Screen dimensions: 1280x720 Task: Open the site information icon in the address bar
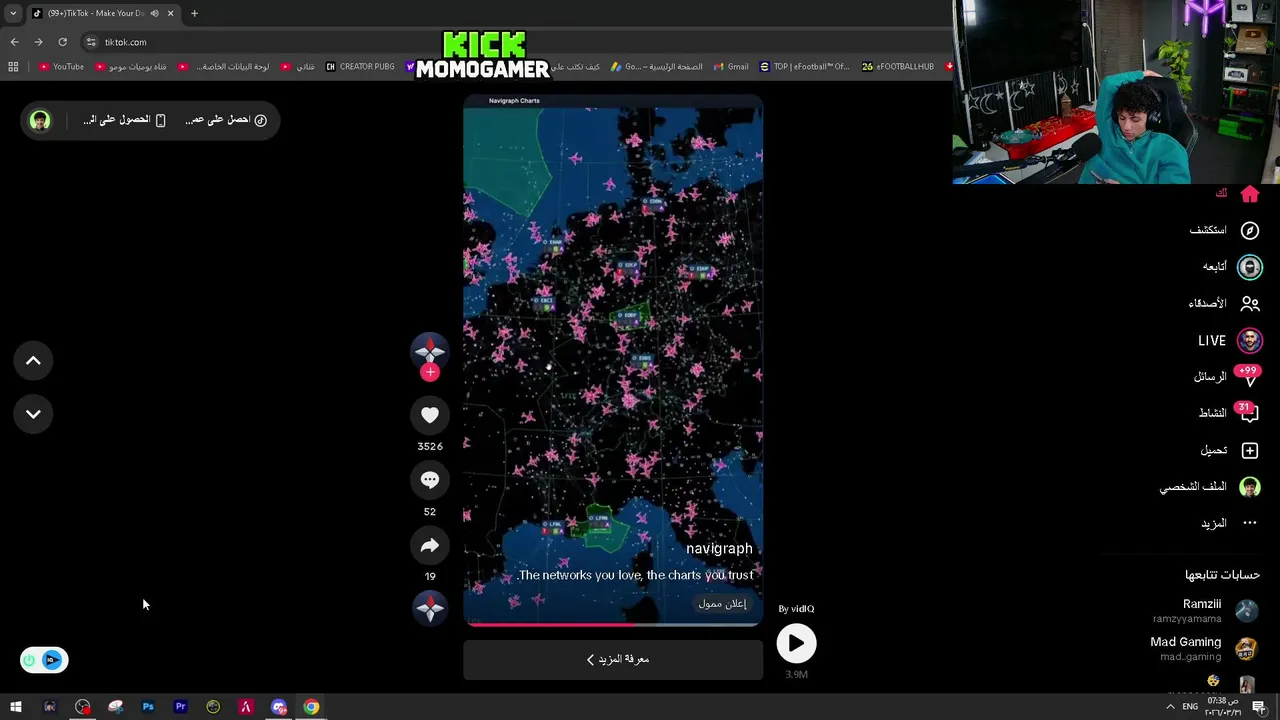[91, 42]
